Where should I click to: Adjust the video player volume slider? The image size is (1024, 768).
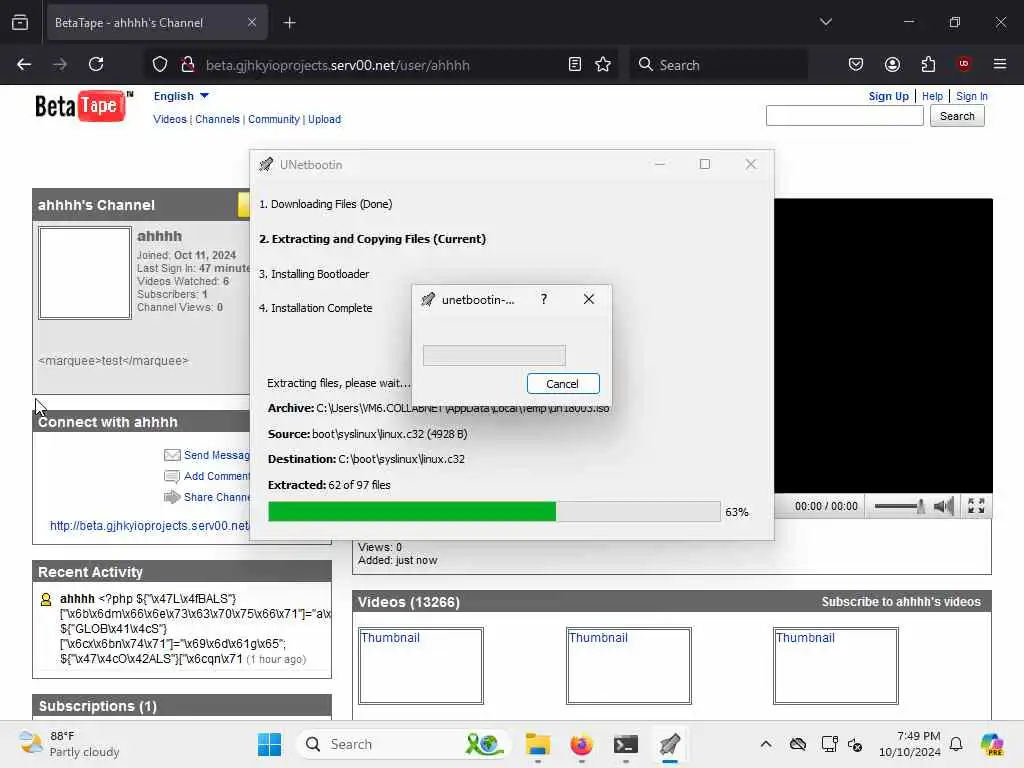tap(899, 505)
